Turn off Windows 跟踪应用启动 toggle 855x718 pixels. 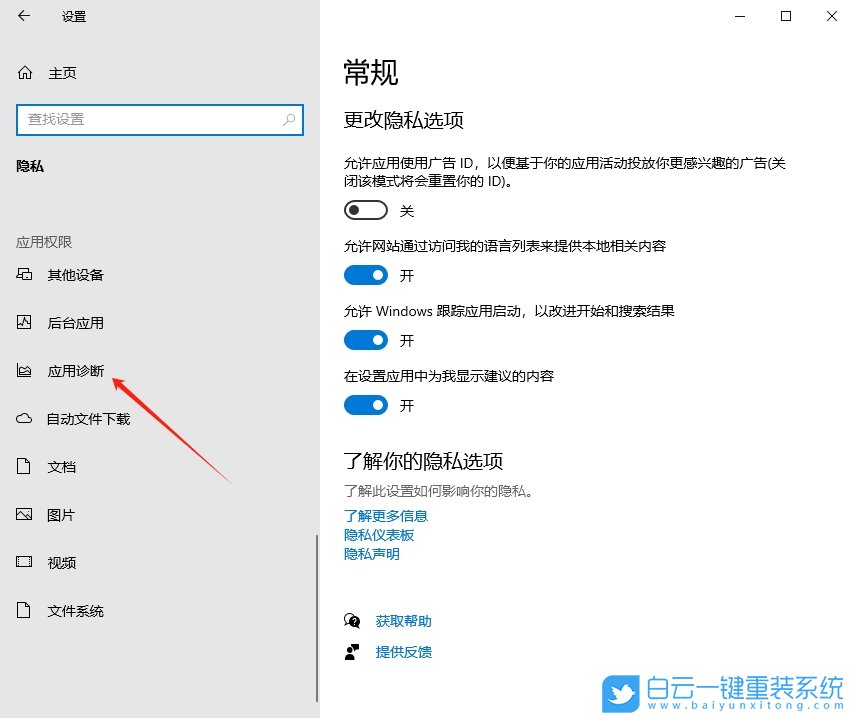(x=365, y=340)
